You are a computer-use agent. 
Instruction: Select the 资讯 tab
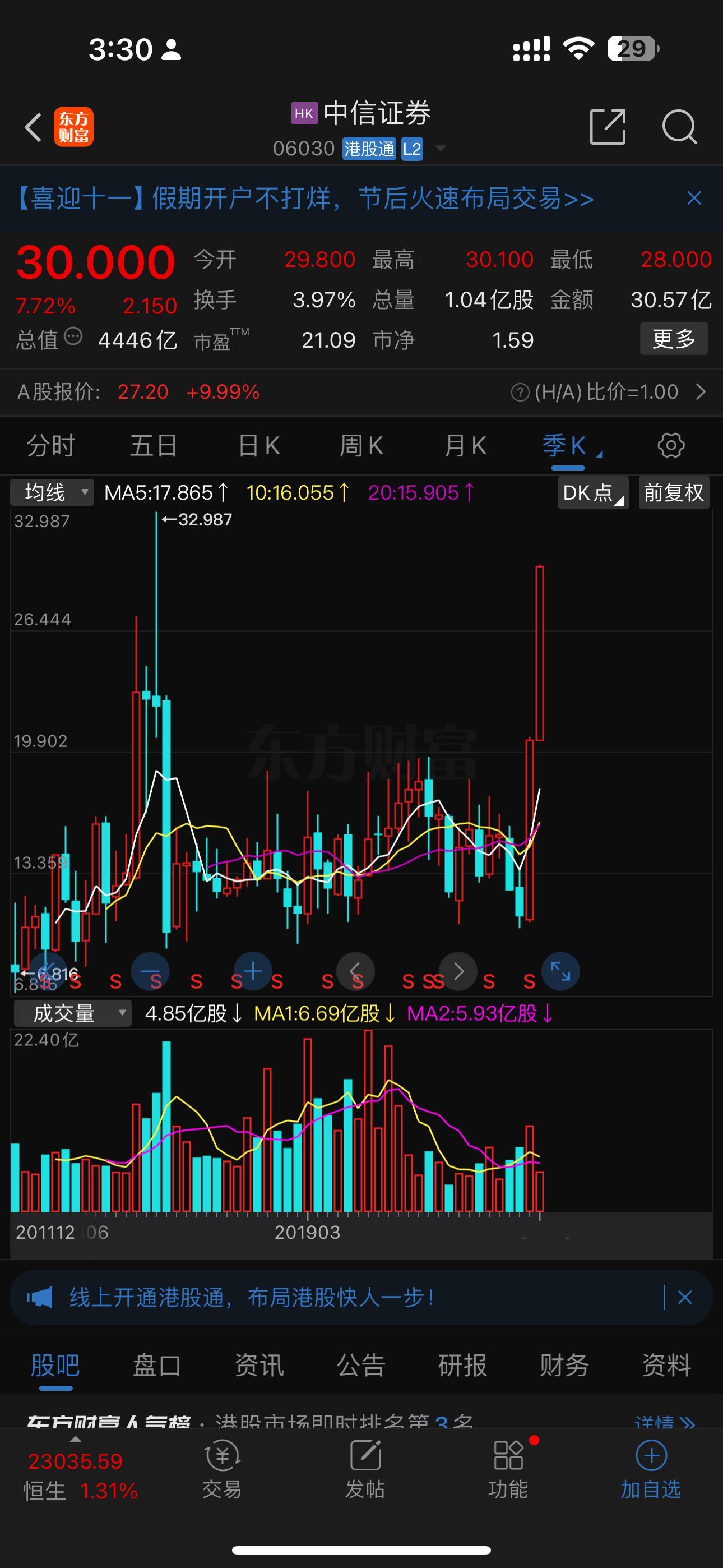[x=259, y=1366]
